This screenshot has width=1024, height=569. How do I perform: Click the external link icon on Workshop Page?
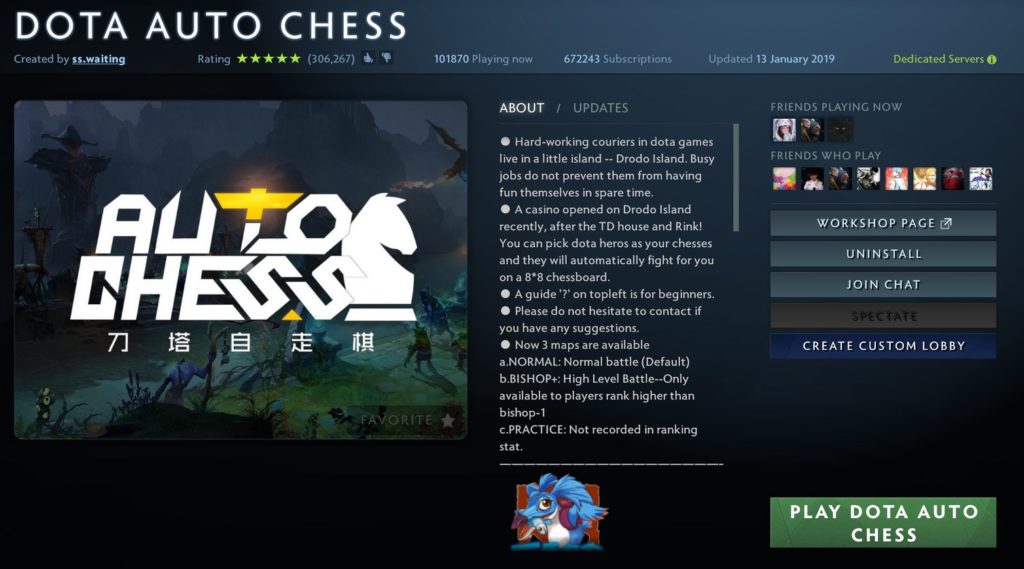[x=946, y=223]
